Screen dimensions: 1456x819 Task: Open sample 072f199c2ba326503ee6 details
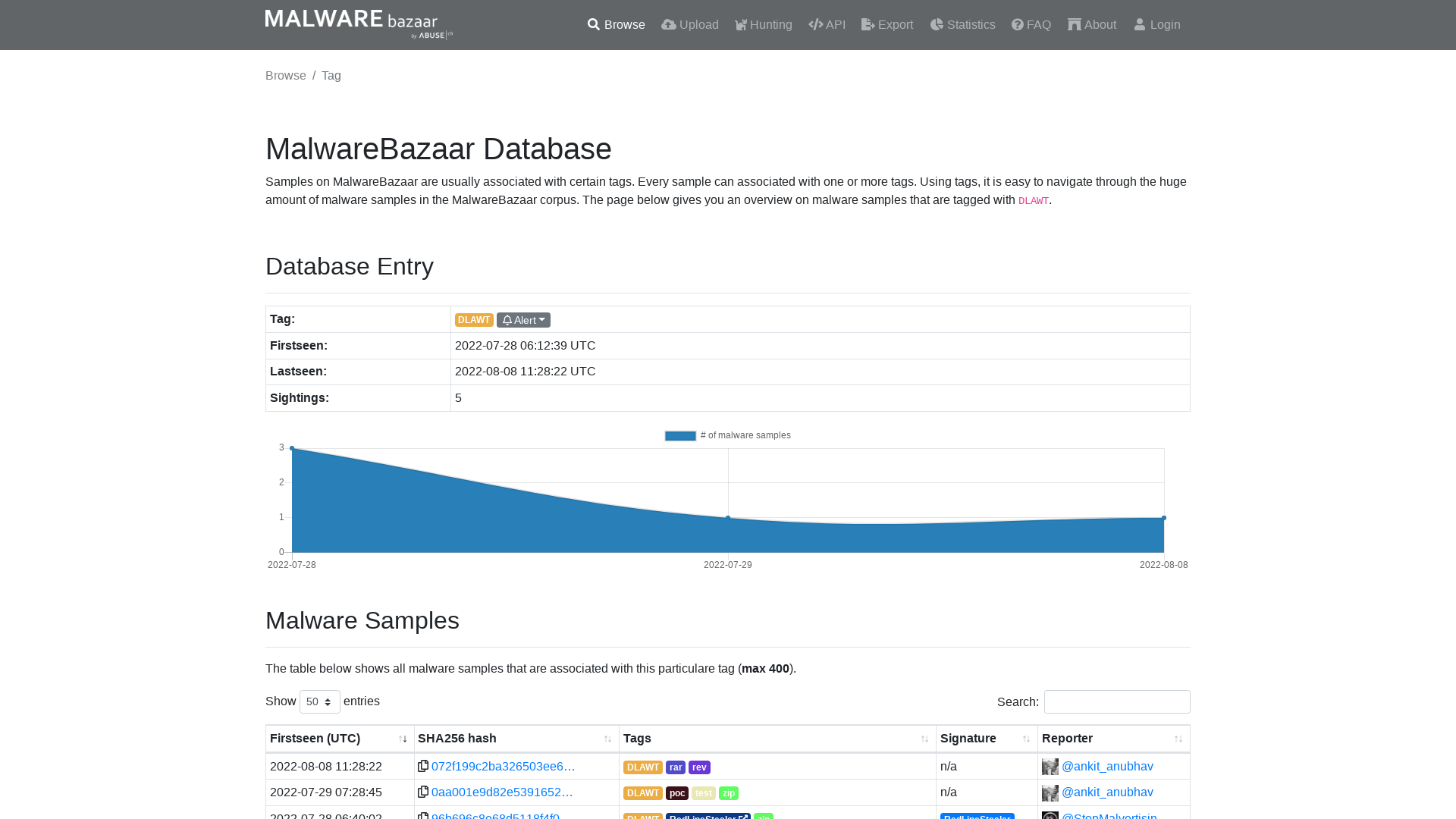(503, 766)
